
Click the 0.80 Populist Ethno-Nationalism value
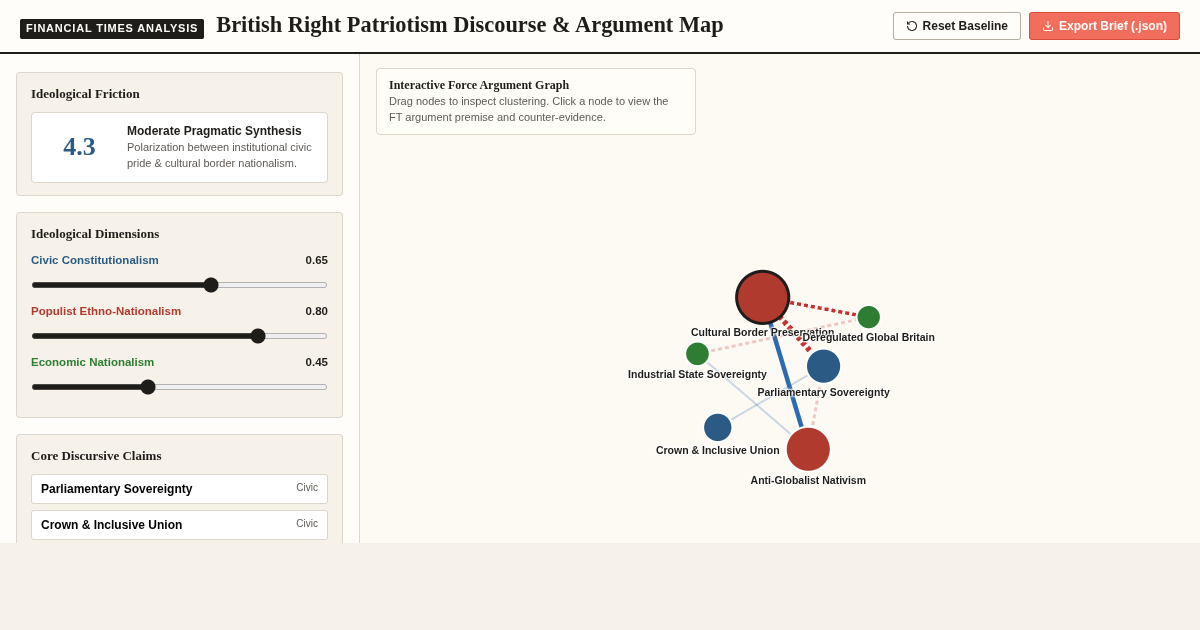coord(316,311)
